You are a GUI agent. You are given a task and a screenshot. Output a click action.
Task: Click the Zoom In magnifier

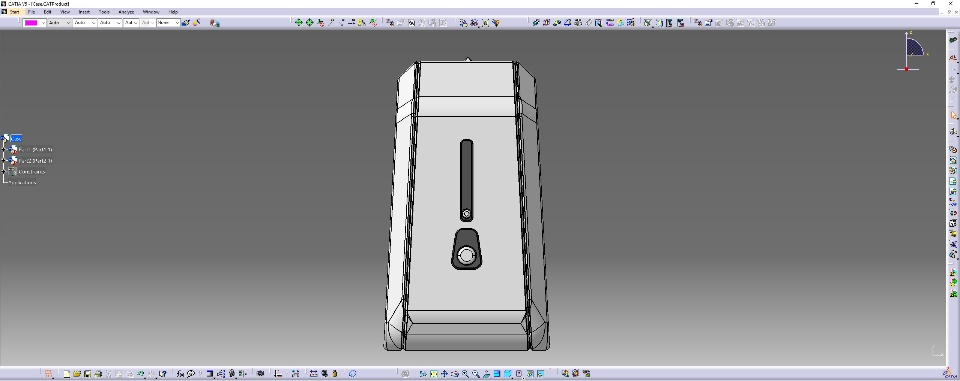465,374
